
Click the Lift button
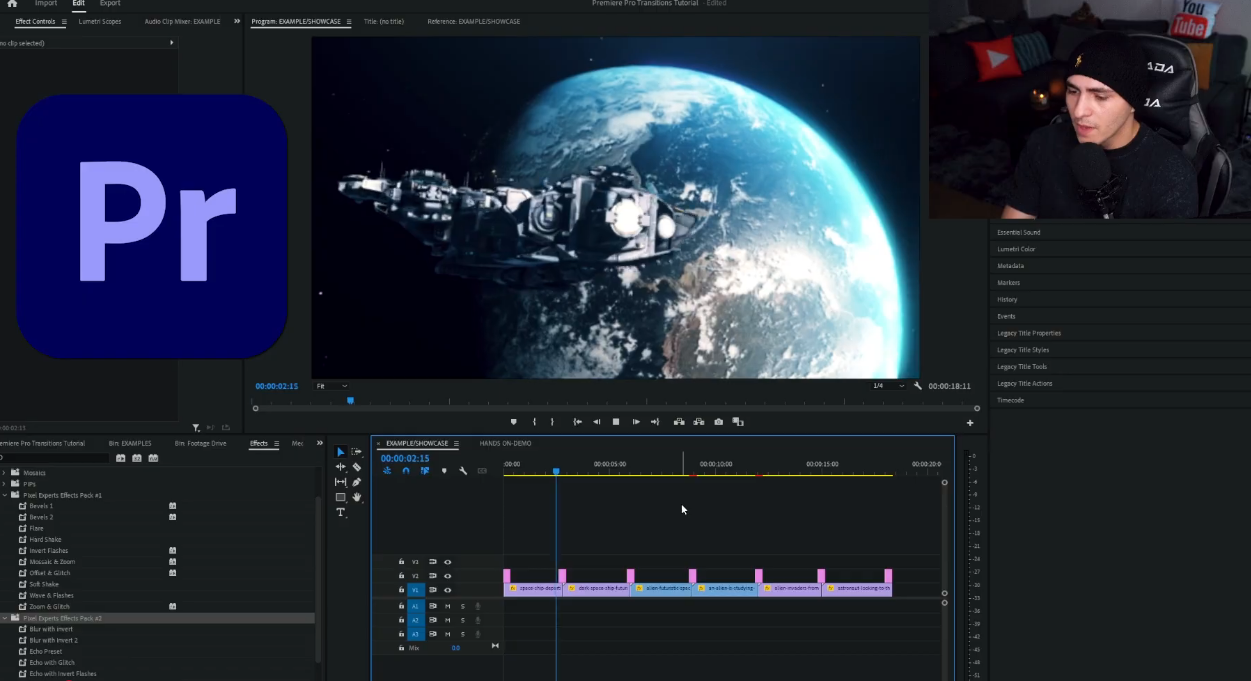(679, 422)
